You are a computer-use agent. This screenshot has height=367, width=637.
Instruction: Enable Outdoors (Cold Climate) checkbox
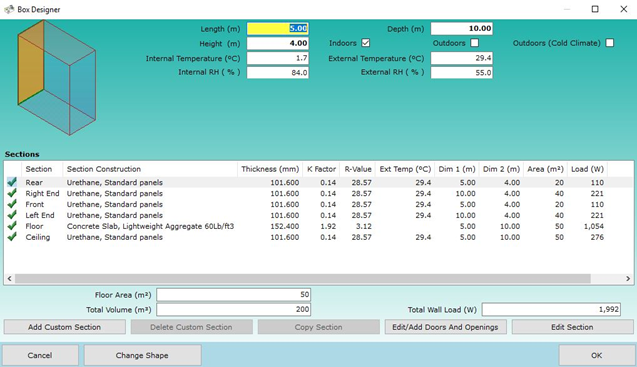[x=610, y=43]
